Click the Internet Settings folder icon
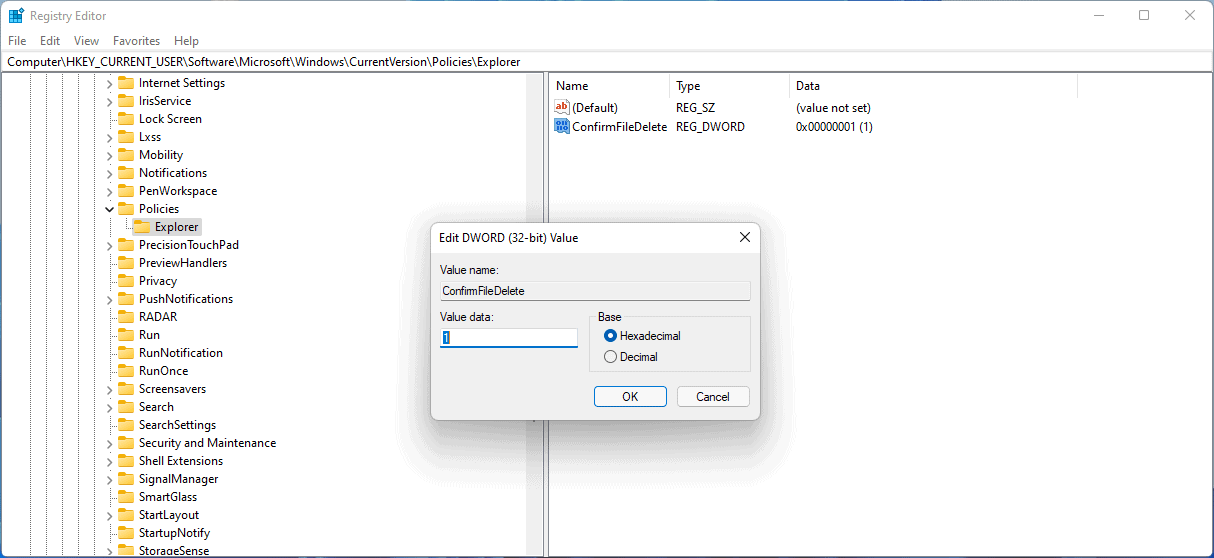The width and height of the screenshot is (1214, 558). click(x=126, y=83)
